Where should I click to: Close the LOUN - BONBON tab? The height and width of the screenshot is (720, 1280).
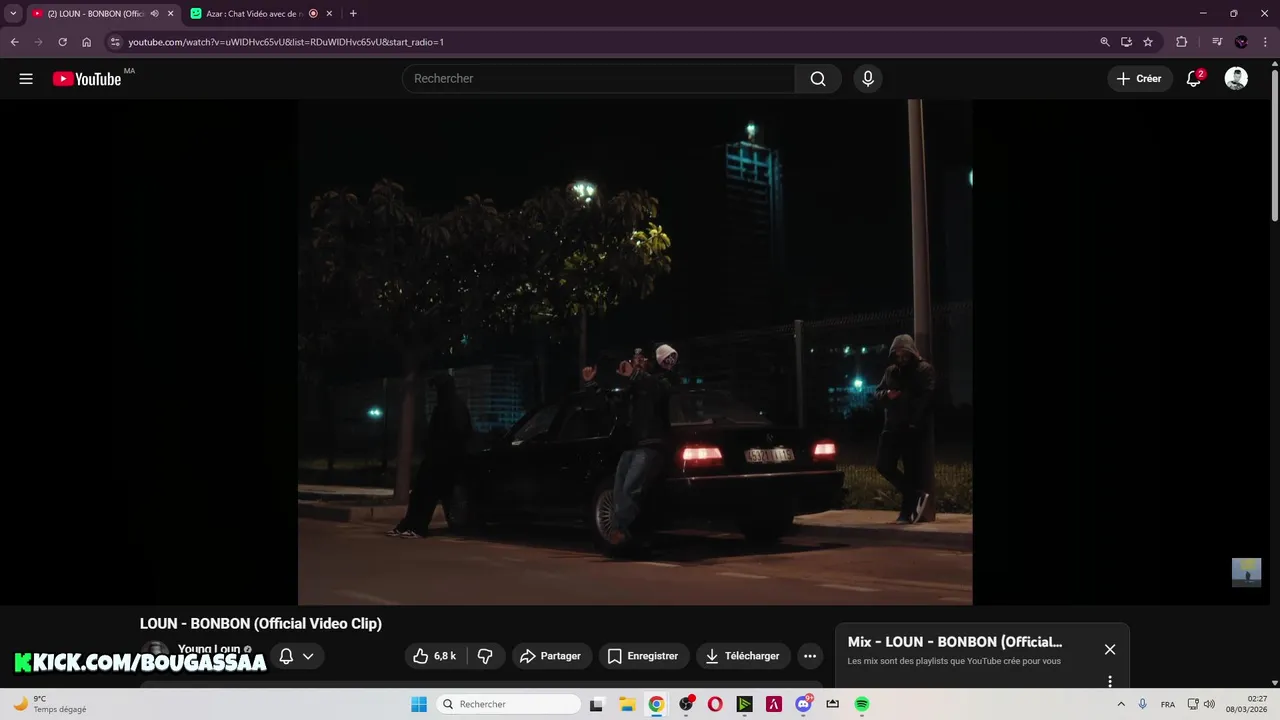click(170, 14)
